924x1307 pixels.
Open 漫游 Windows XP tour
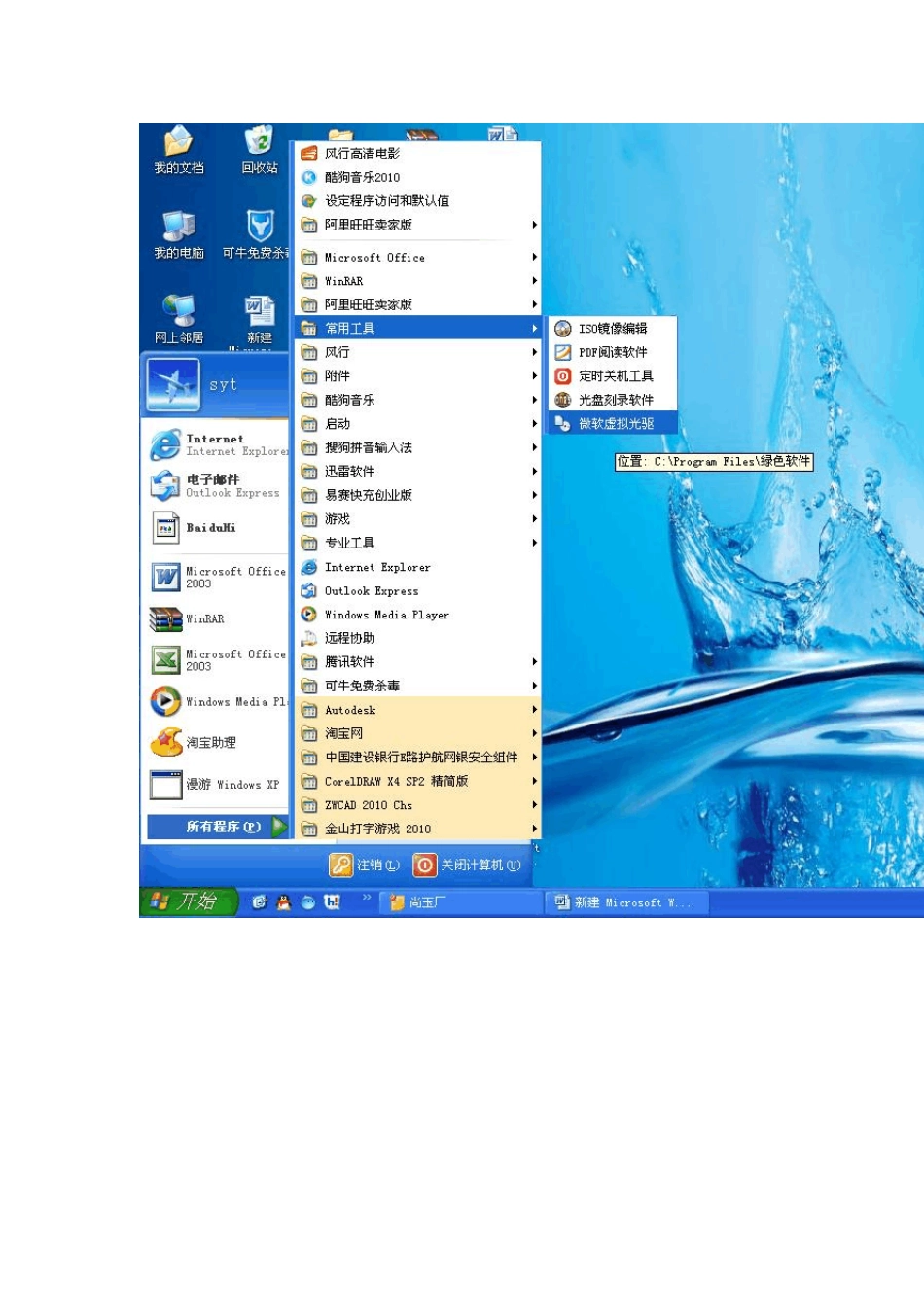pos(218,784)
